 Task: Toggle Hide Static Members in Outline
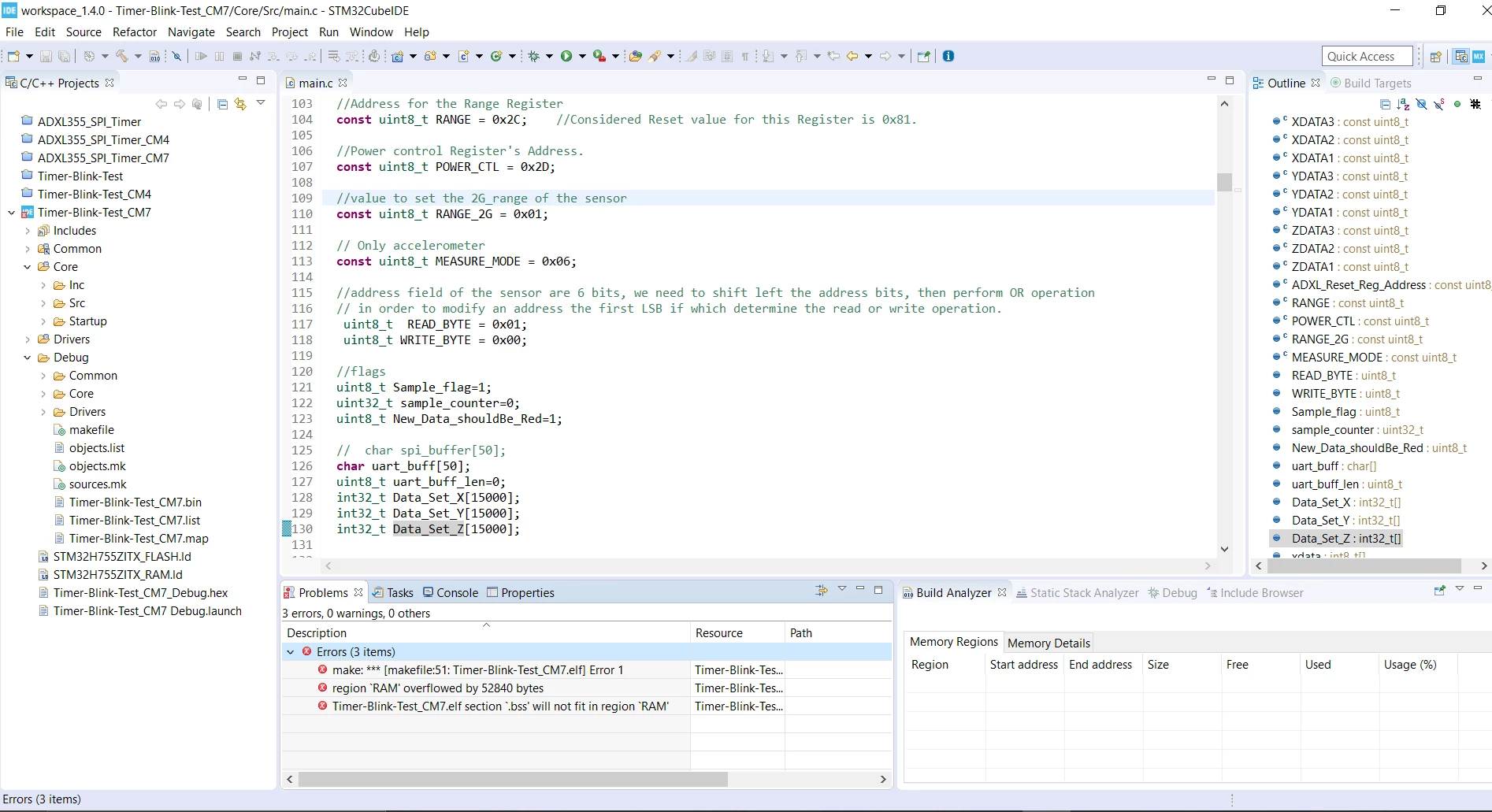coord(1439,104)
